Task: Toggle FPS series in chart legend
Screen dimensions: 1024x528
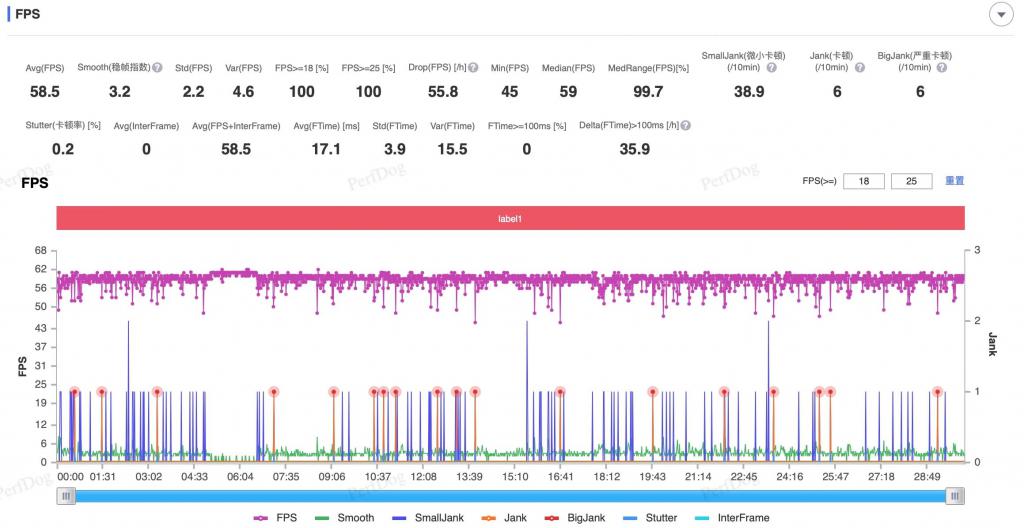Action: pyautogui.click(x=275, y=518)
